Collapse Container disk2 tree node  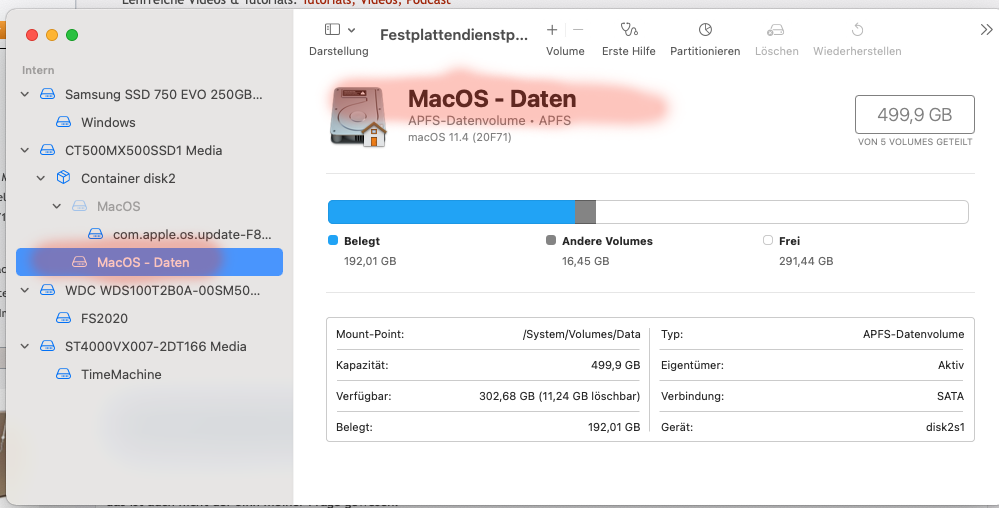click(x=41, y=178)
